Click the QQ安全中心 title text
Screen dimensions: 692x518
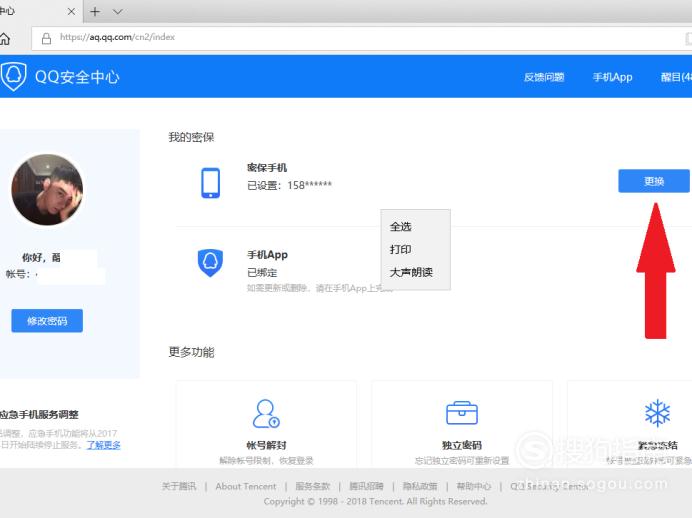77,77
